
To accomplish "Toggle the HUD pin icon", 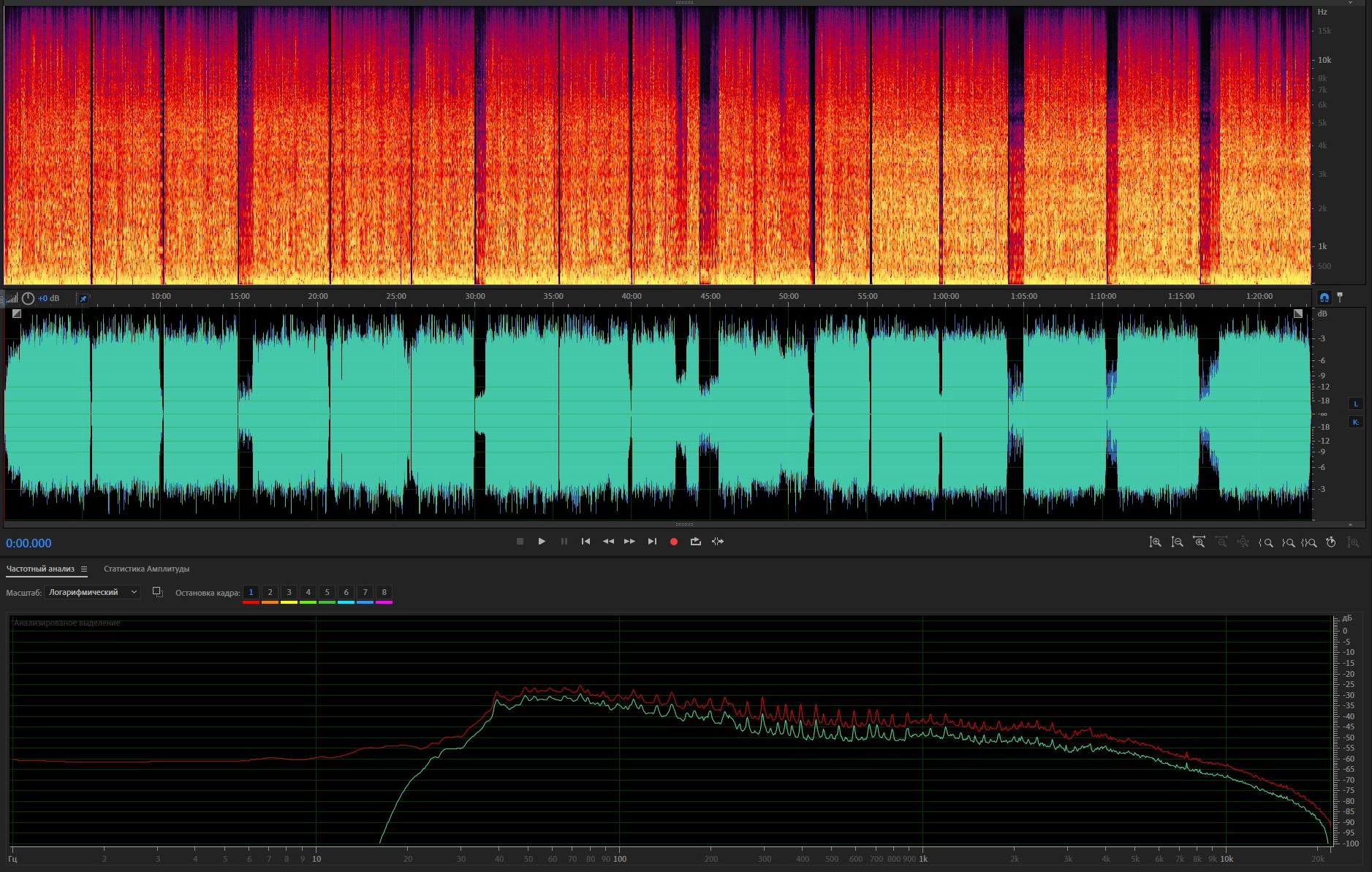I will point(83,298).
